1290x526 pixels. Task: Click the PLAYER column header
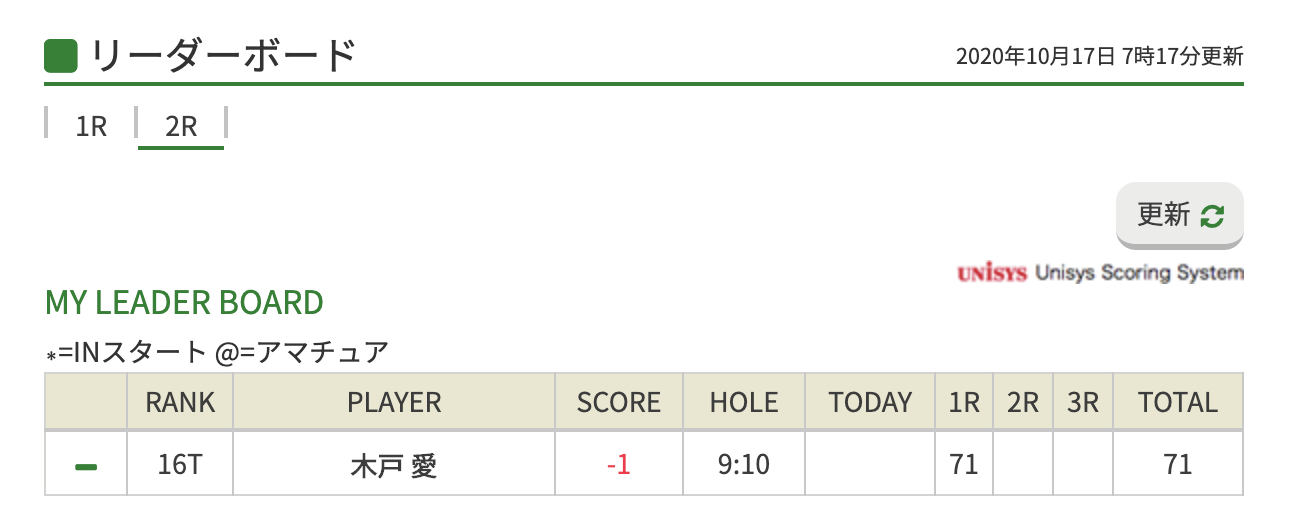[x=394, y=402]
